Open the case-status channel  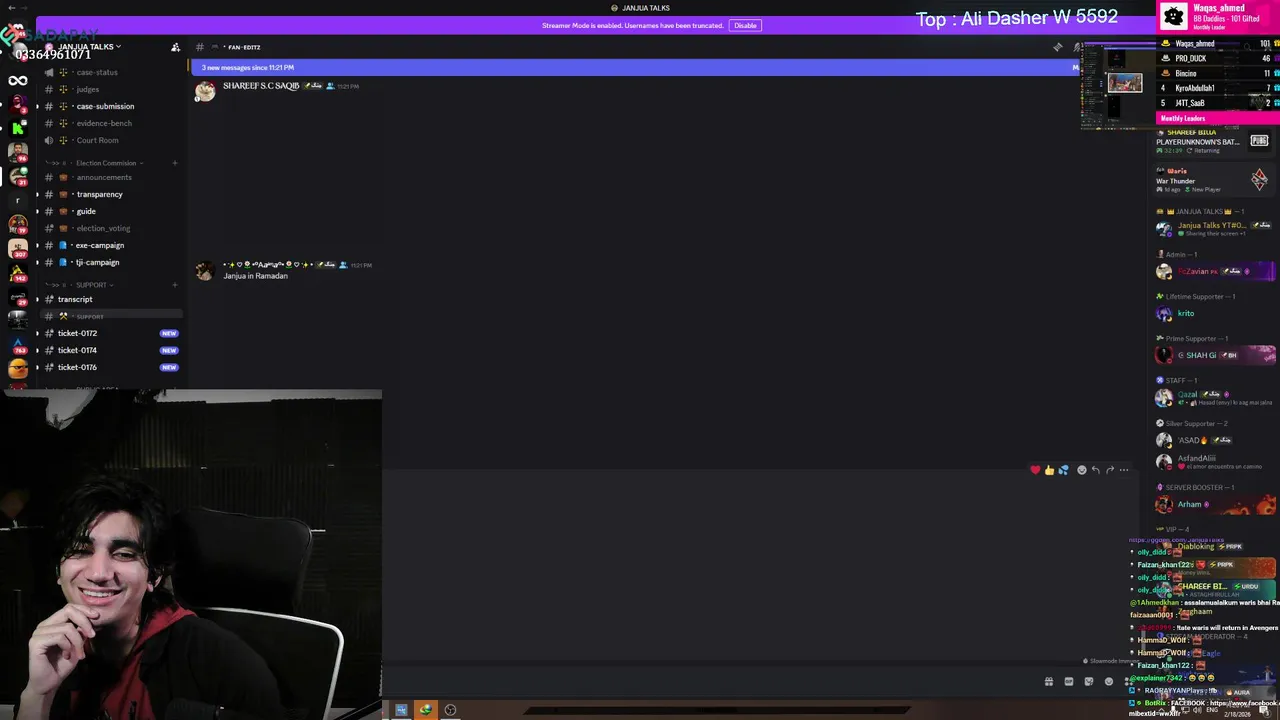98,72
